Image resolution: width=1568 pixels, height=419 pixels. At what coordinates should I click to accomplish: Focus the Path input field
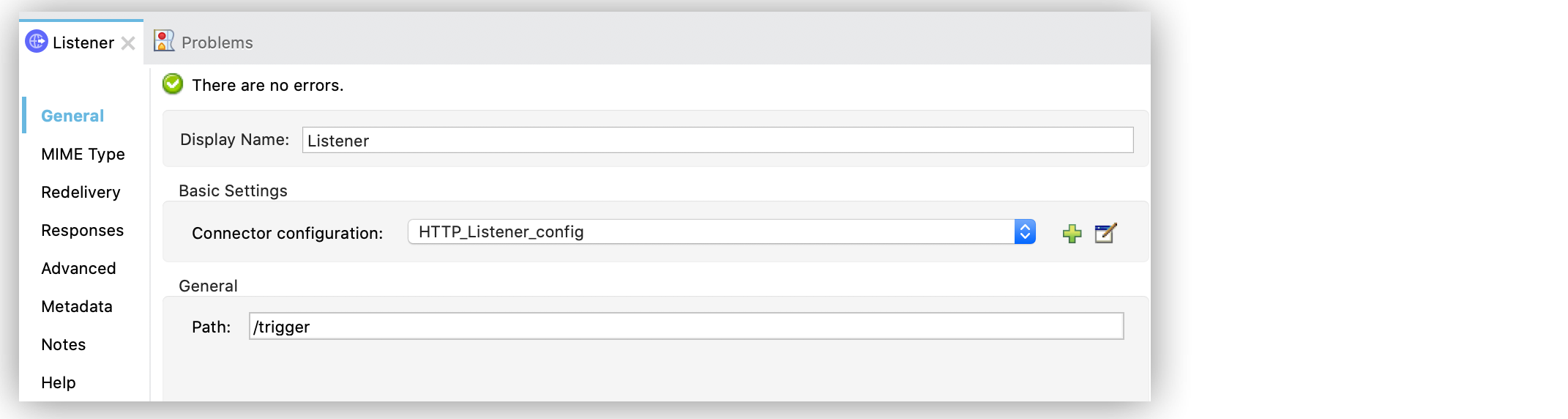point(686,327)
